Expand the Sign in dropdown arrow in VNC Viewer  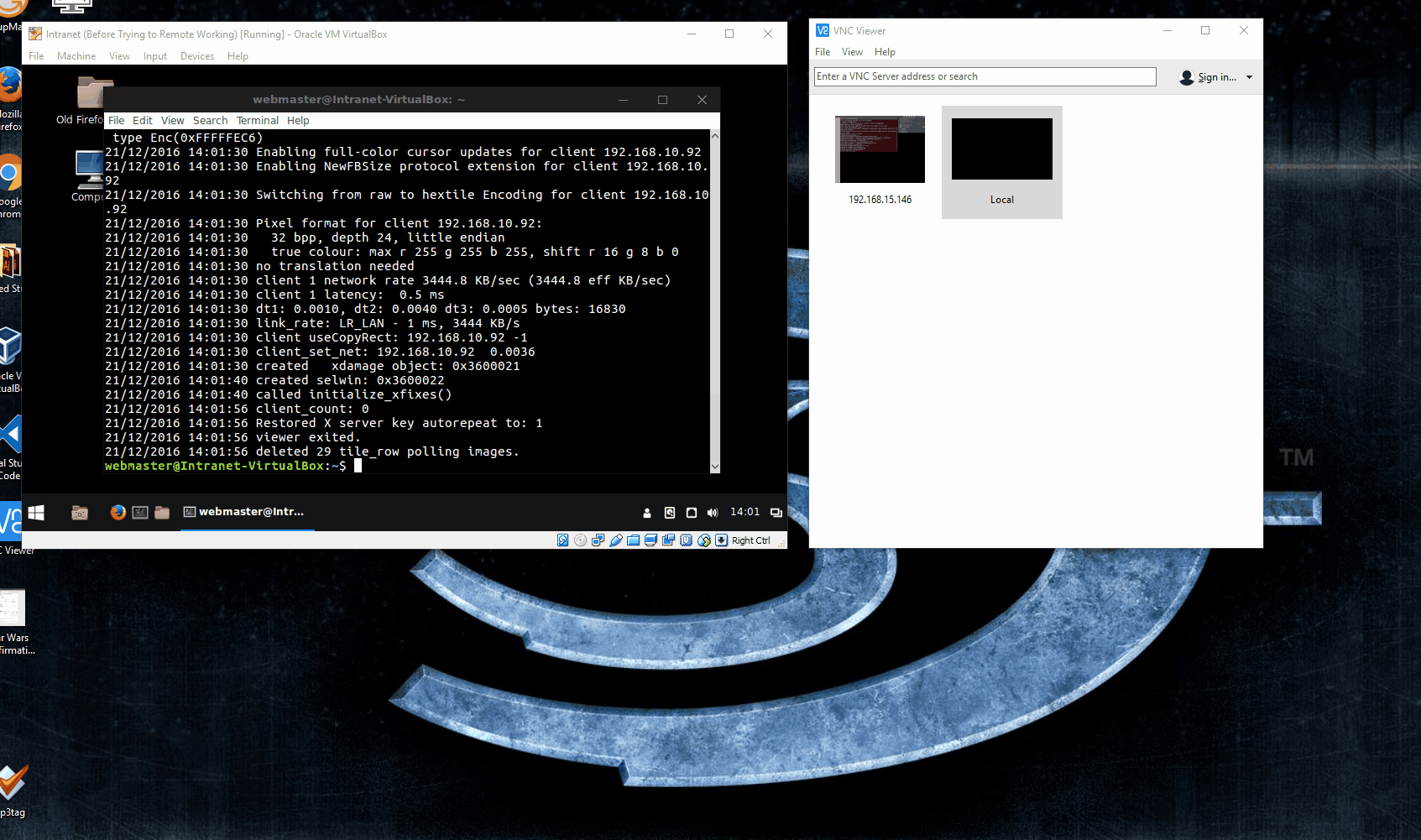coord(1250,77)
